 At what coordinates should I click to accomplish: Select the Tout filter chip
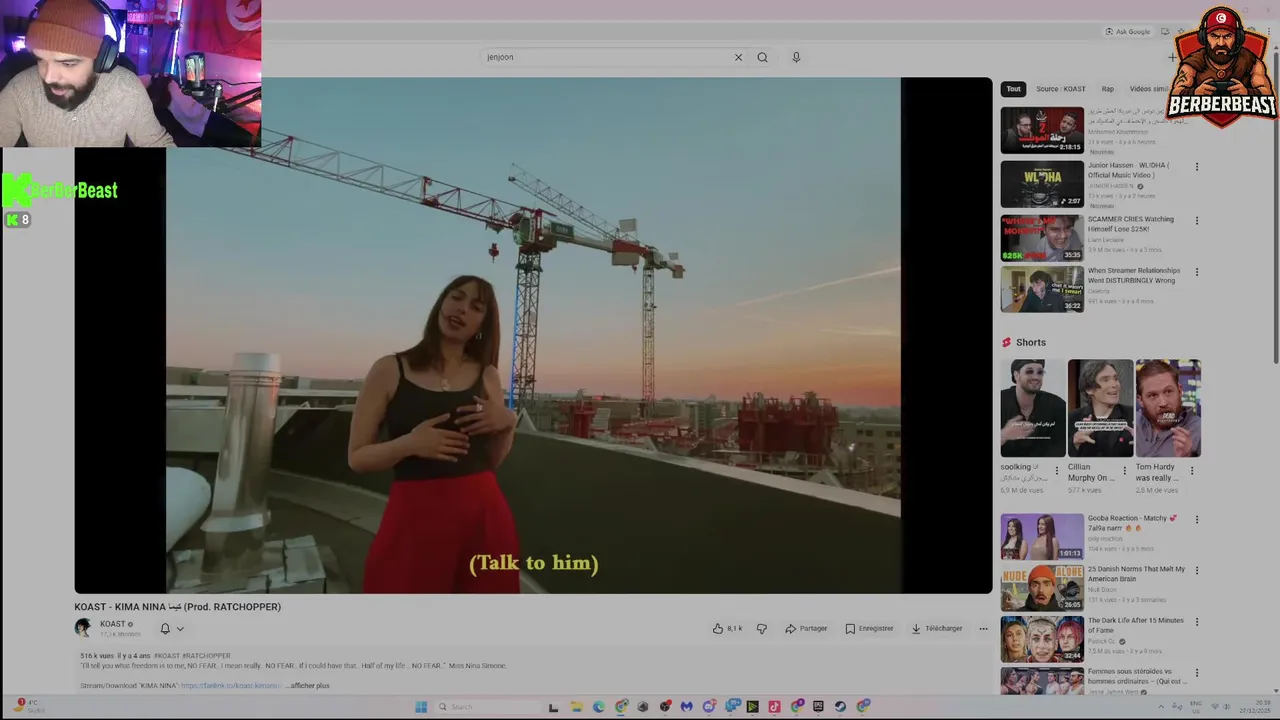coord(1014,89)
